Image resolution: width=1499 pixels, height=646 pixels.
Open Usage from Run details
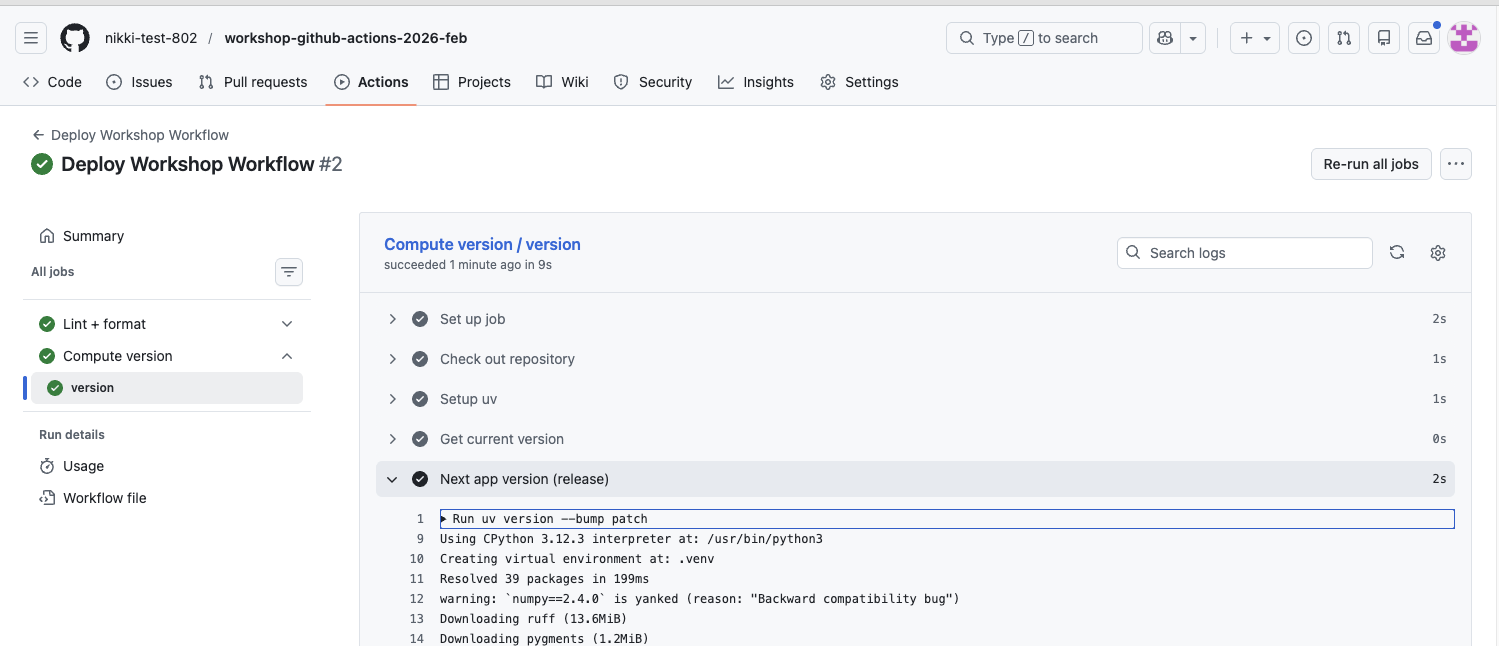point(82,465)
